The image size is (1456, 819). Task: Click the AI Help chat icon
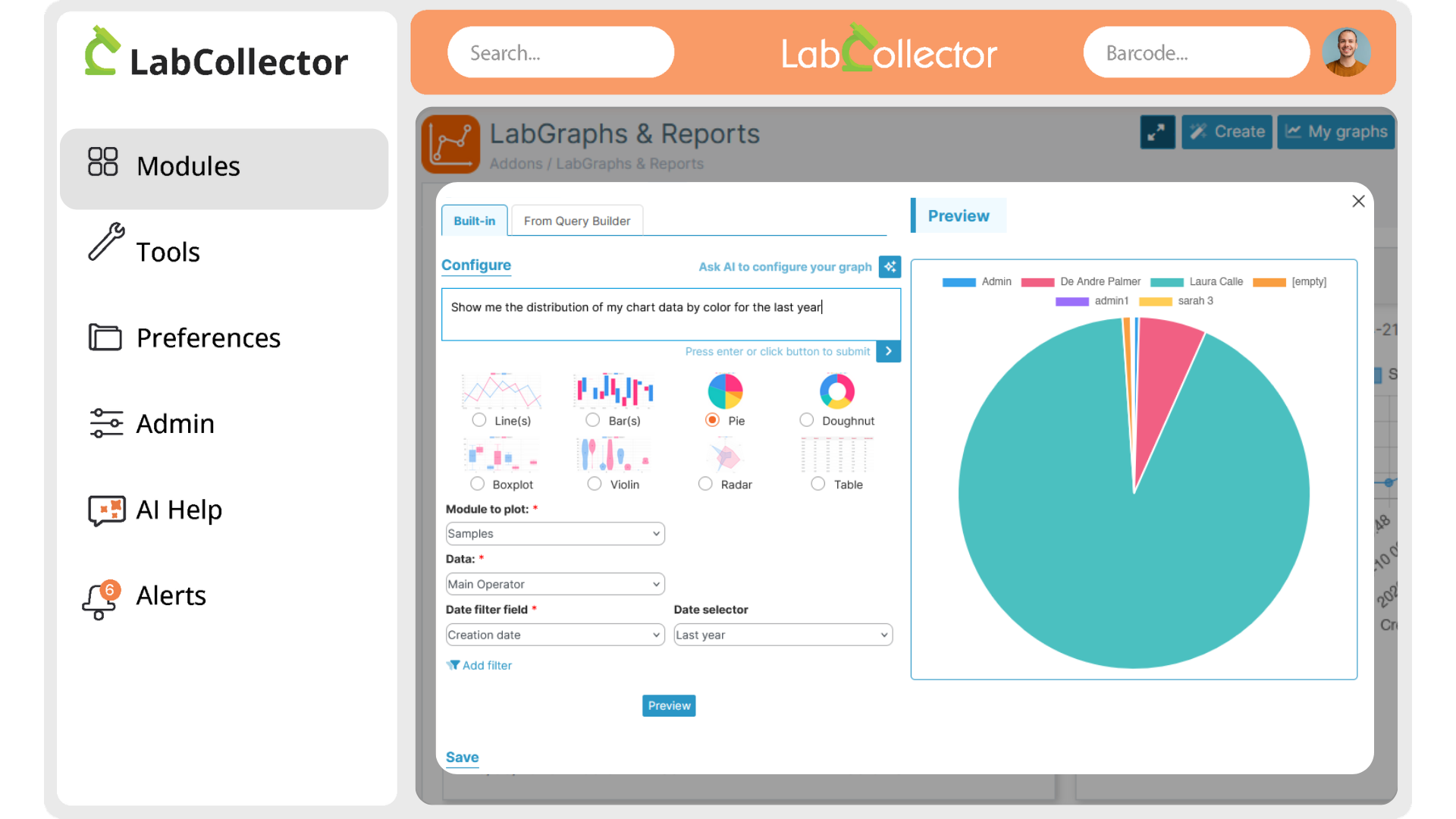click(107, 510)
